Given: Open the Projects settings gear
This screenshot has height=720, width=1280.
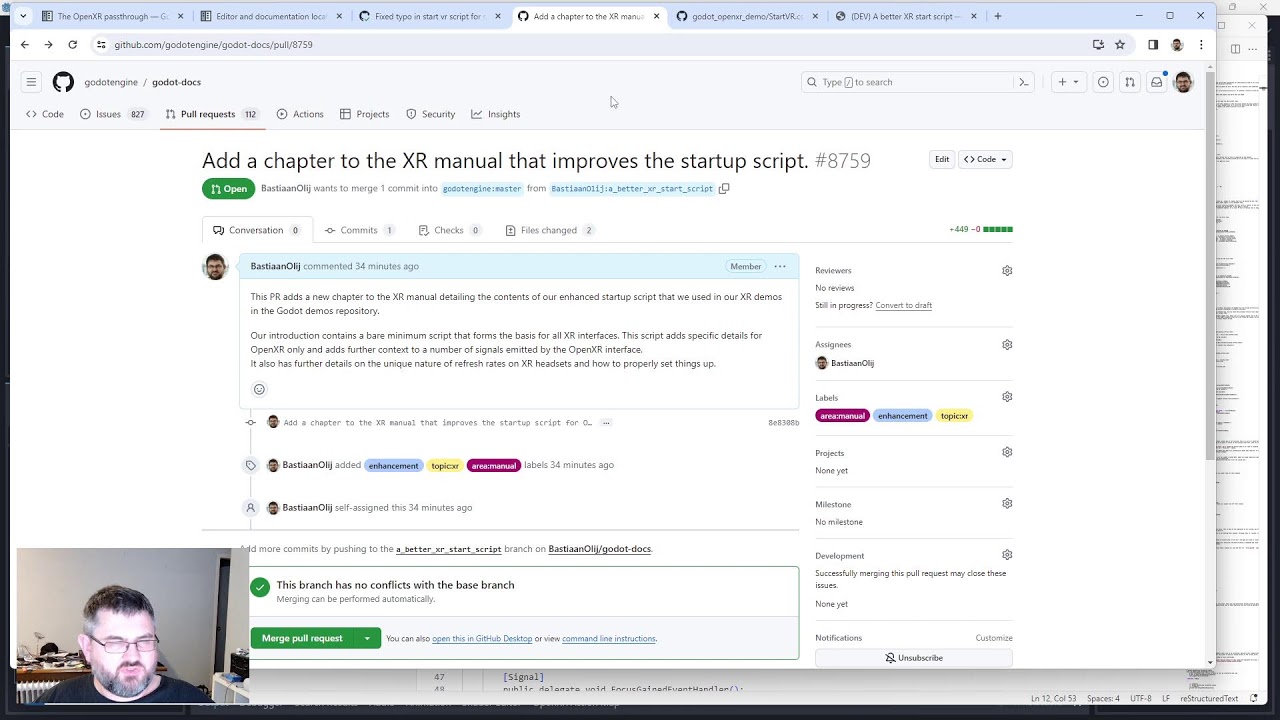Looking at the screenshot, I should pyautogui.click(x=1007, y=452).
